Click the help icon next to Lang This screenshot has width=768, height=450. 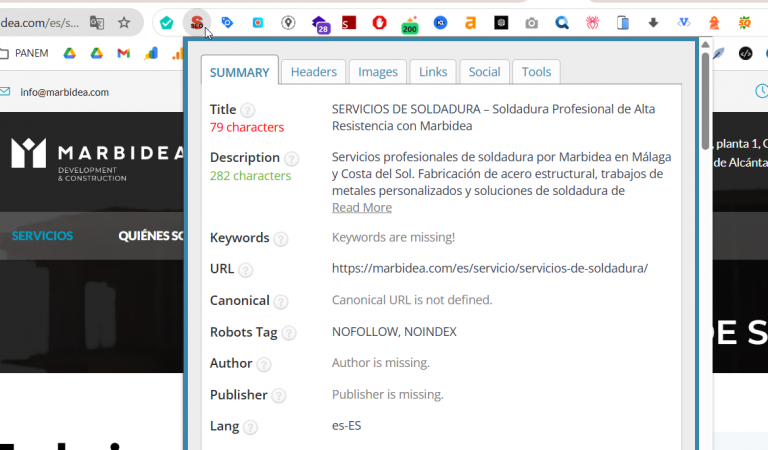pyautogui.click(x=250, y=427)
